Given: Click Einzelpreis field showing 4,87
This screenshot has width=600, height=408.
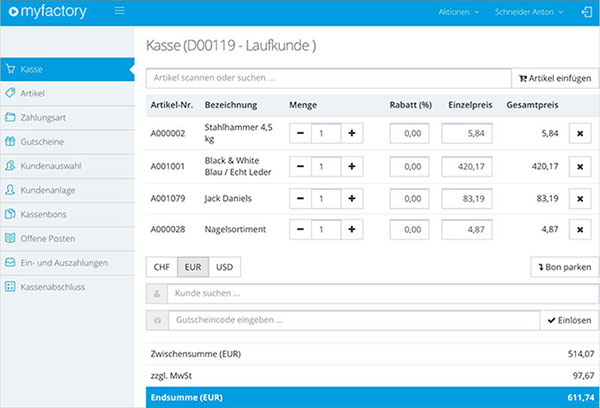Looking at the screenshot, I should (x=467, y=230).
